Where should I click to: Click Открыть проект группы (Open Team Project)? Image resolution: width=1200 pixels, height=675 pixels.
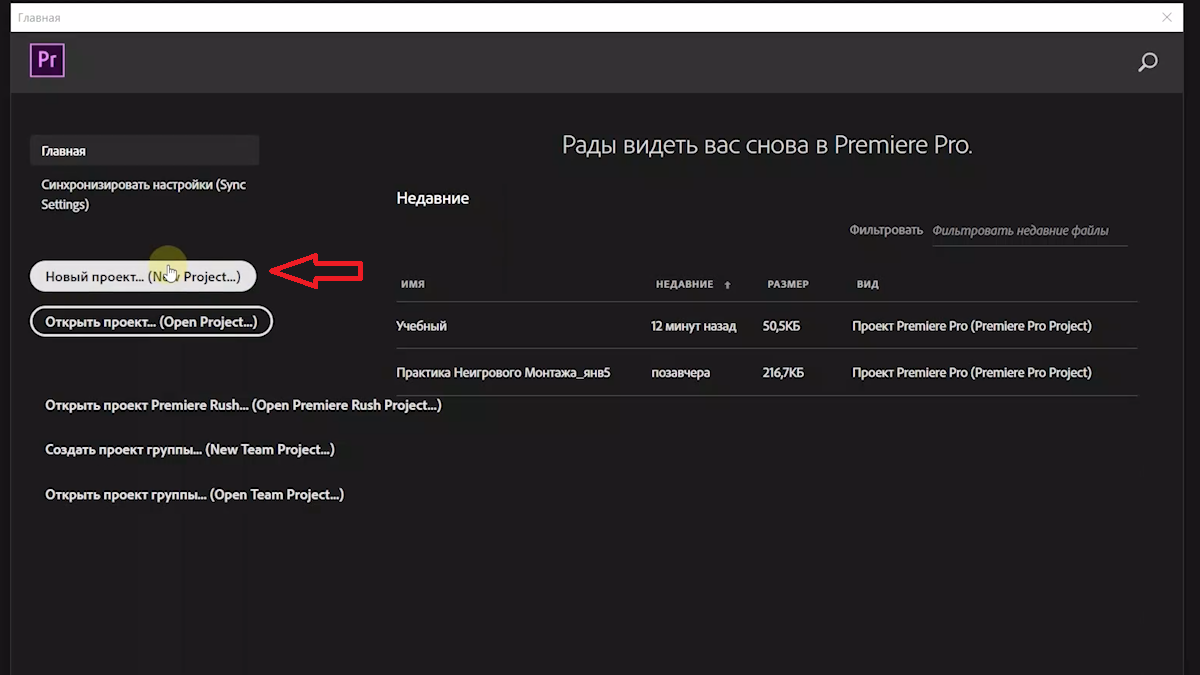point(195,495)
